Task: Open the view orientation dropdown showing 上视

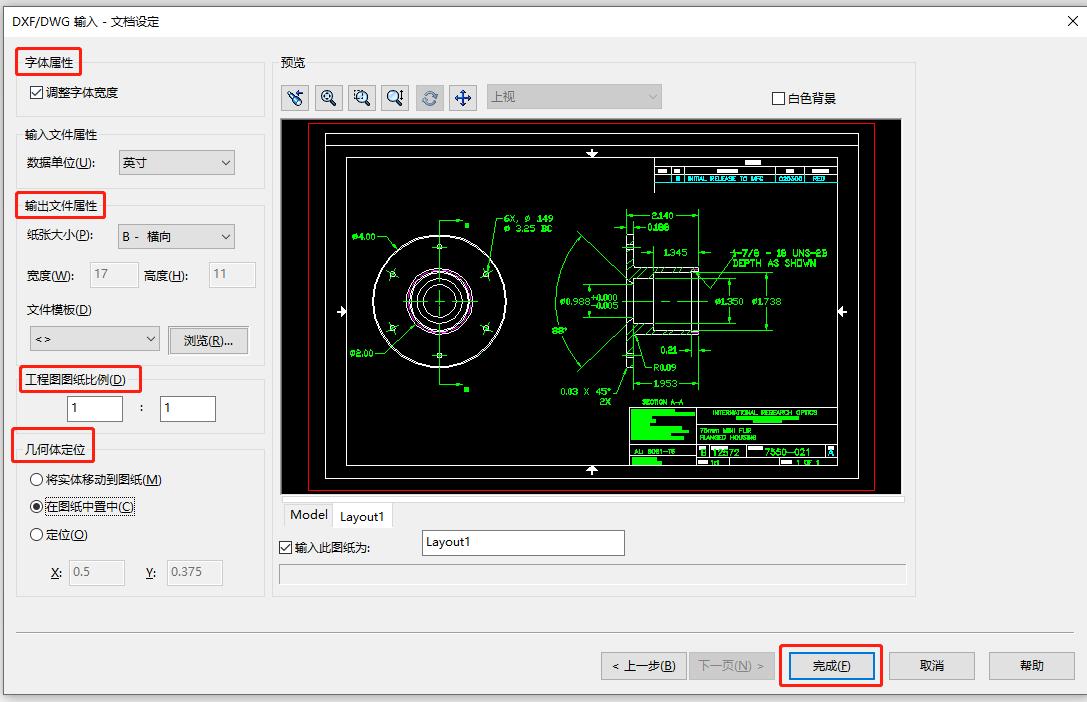Action: [573, 96]
